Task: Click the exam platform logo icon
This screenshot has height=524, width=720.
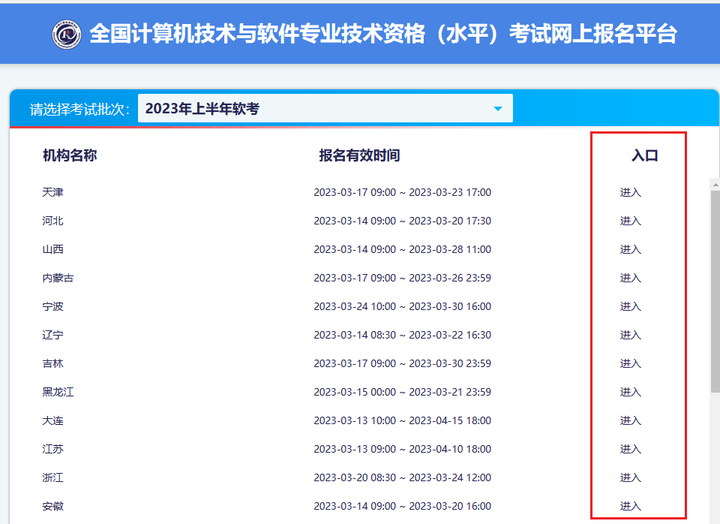Action: [x=67, y=34]
